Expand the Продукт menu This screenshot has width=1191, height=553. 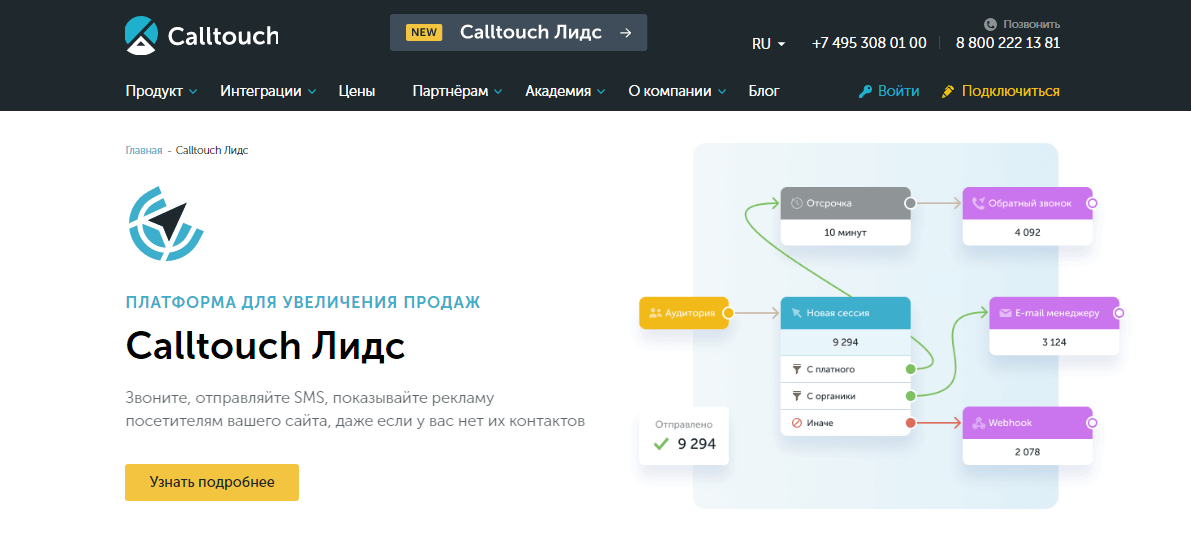click(x=161, y=91)
